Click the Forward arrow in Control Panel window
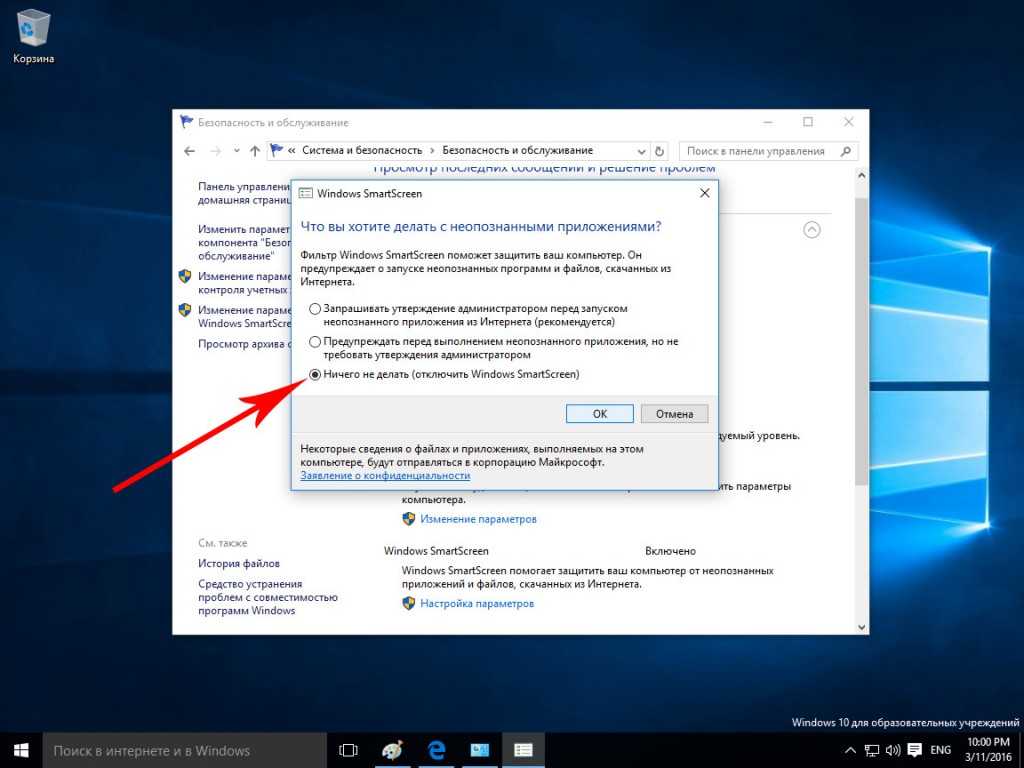 click(x=216, y=151)
